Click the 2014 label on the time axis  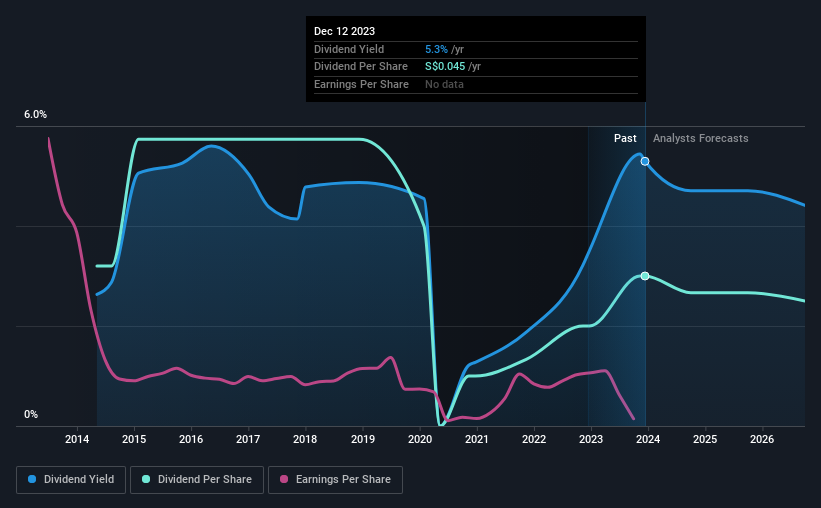(77, 439)
